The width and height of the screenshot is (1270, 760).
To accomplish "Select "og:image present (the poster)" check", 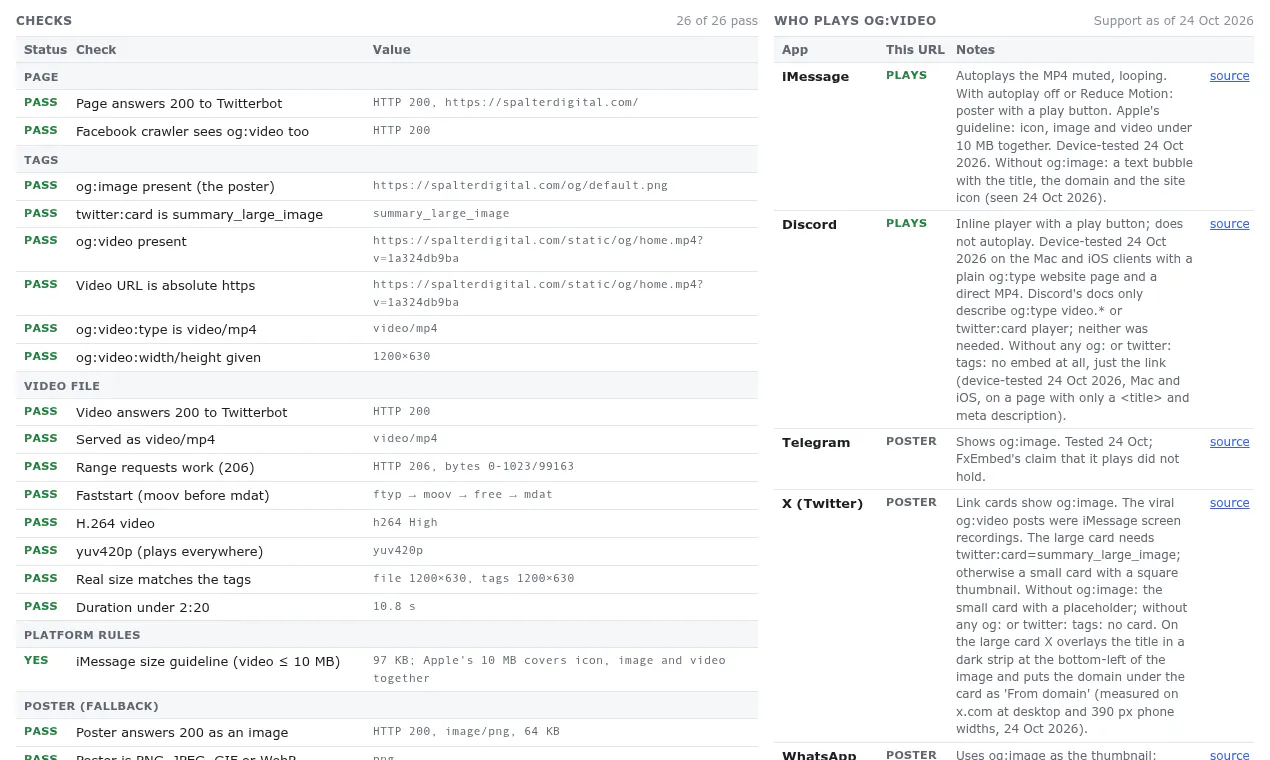I will pos(175,187).
